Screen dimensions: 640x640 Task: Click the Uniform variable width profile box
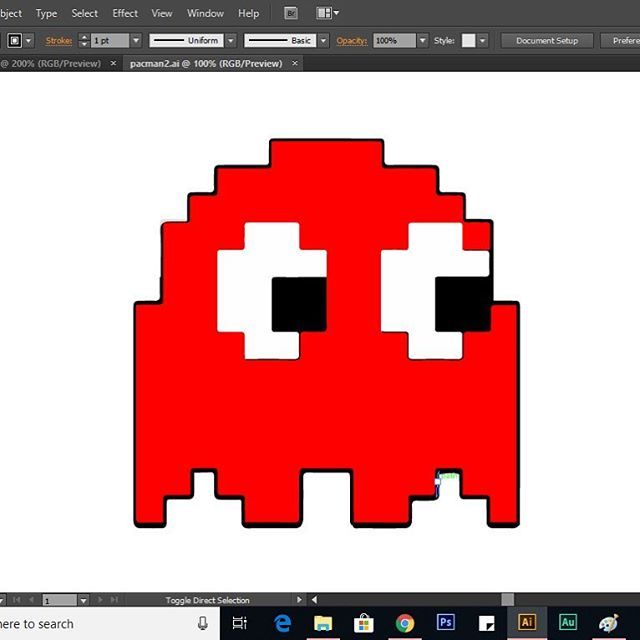coord(186,40)
